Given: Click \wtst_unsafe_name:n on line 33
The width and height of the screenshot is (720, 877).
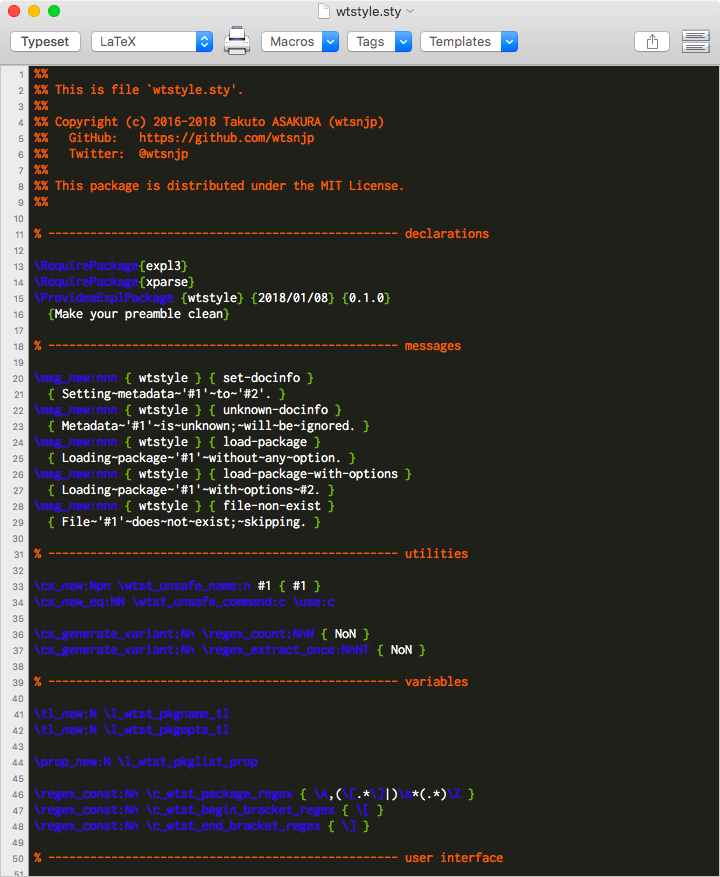Looking at the screenshot, I should (184, 586).
